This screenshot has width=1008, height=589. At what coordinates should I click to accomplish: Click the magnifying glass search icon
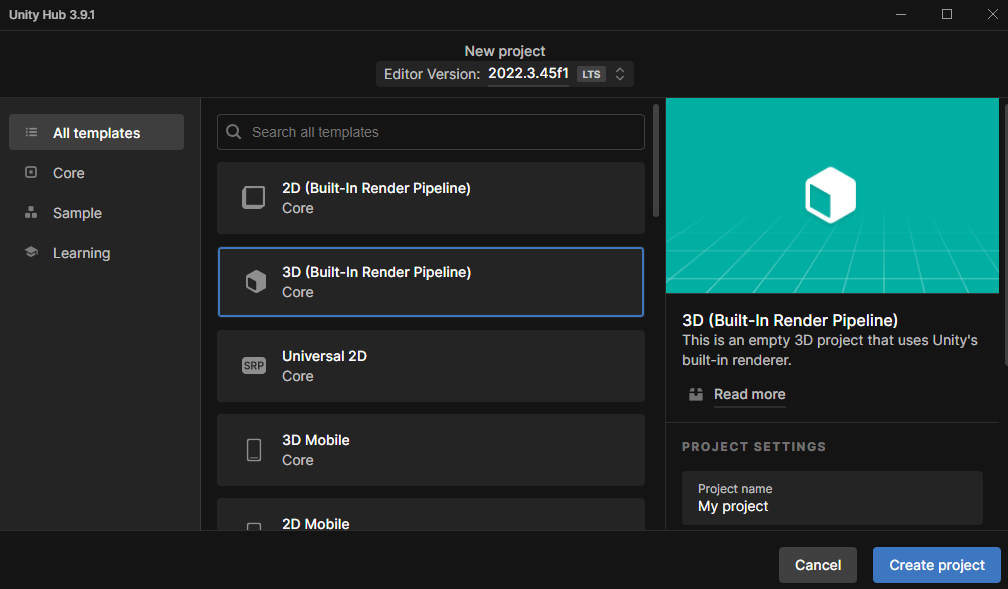point(234,132)
